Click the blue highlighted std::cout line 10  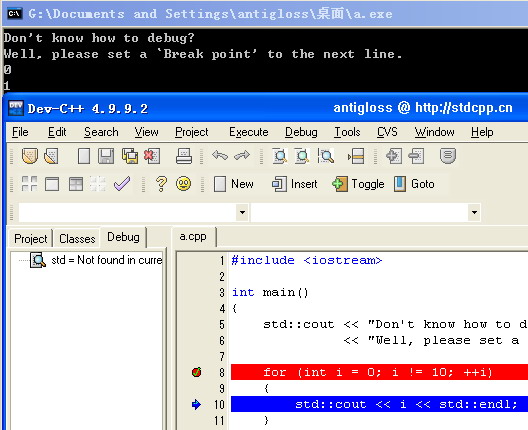379,404
